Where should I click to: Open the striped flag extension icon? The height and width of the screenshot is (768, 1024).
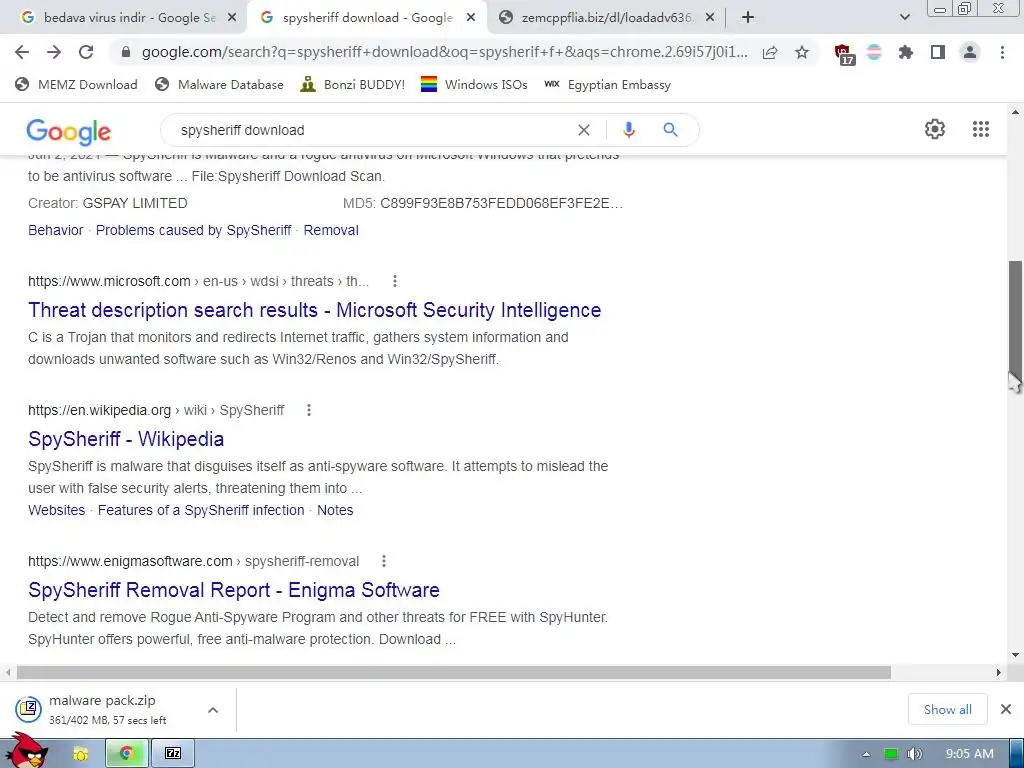(x=874, y=52)
